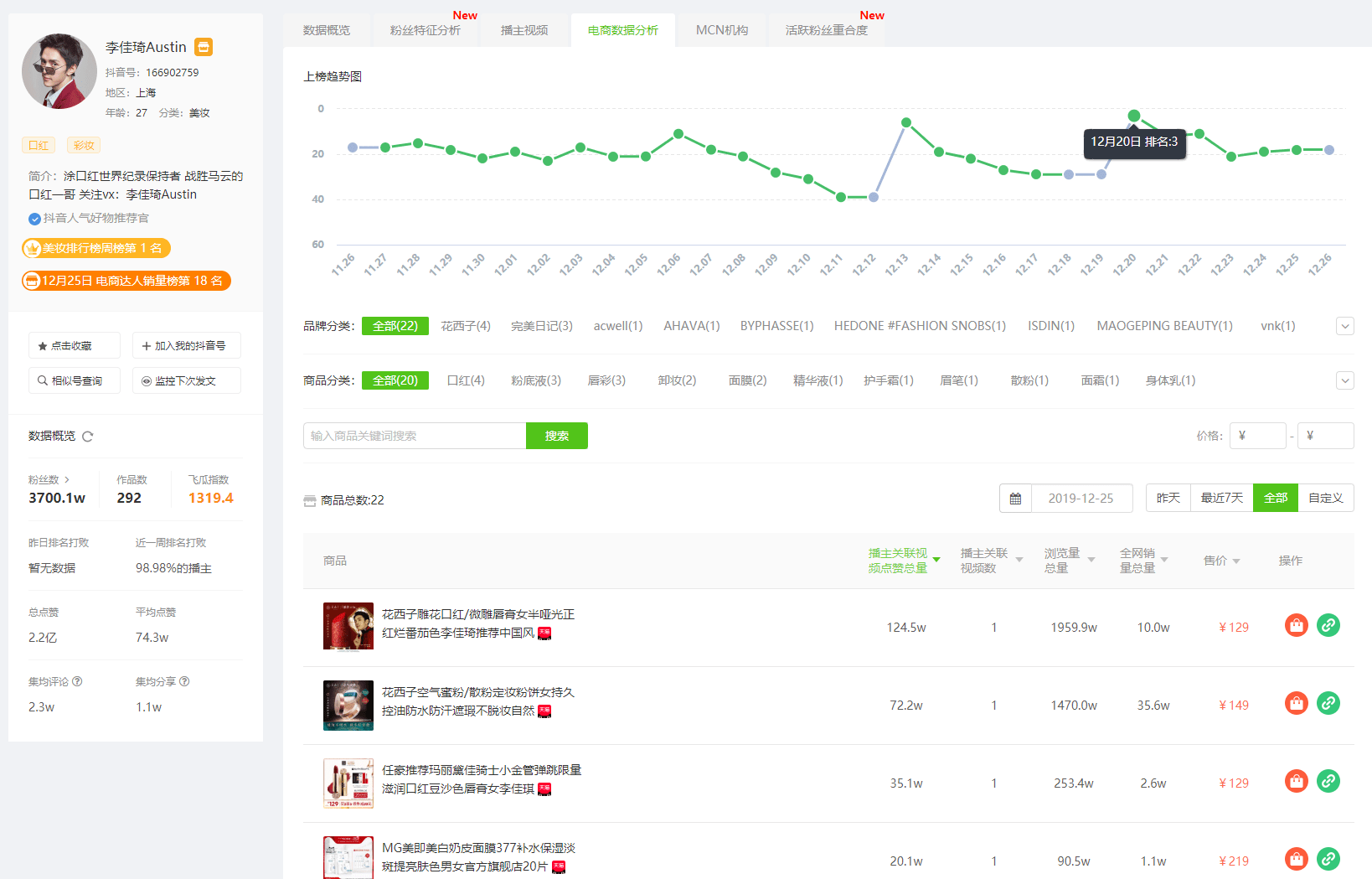Click the green 搜索 button

pyautogui.click(x=557, y=436)
